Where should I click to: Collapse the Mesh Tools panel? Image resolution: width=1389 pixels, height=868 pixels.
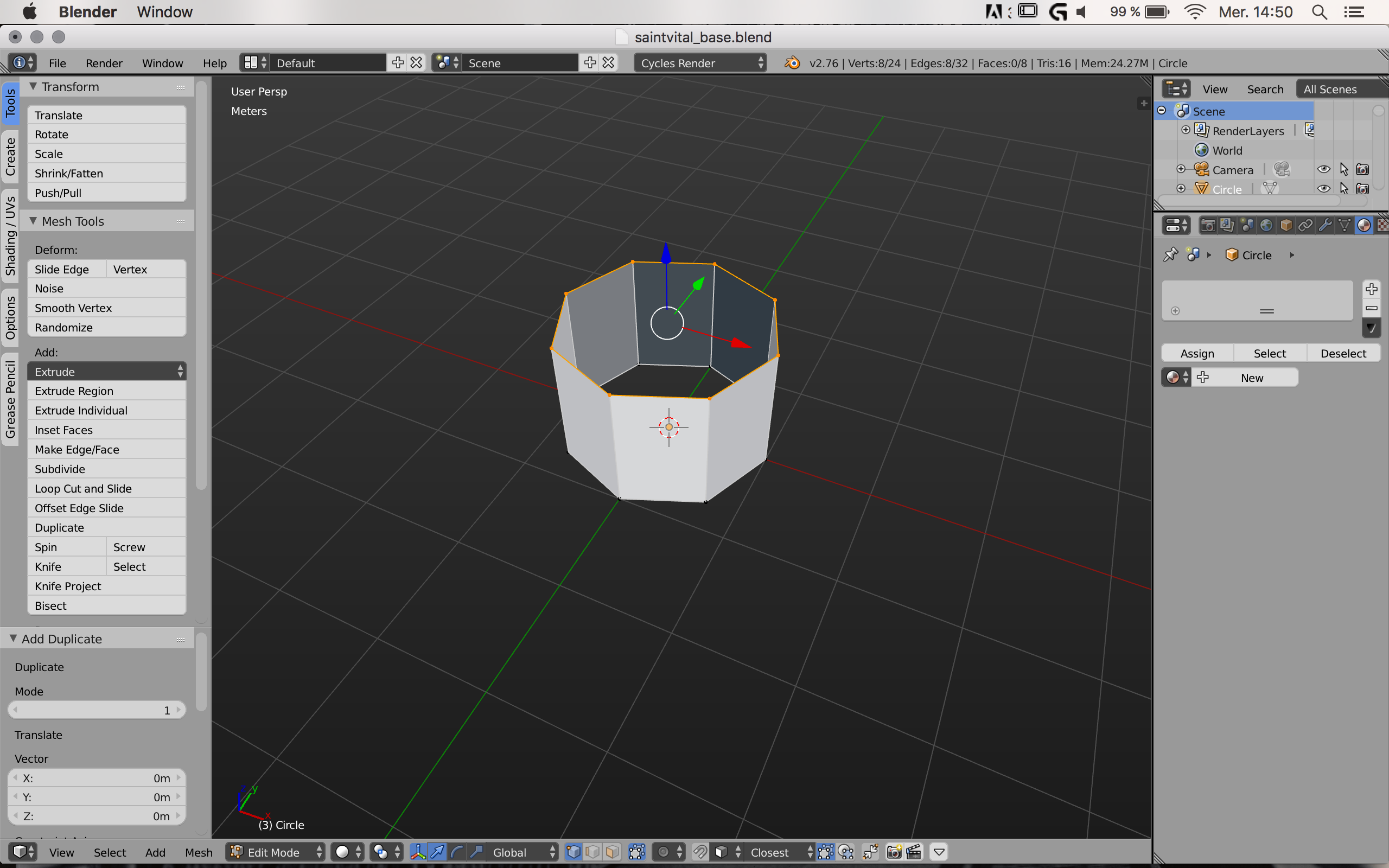point(33,221)
